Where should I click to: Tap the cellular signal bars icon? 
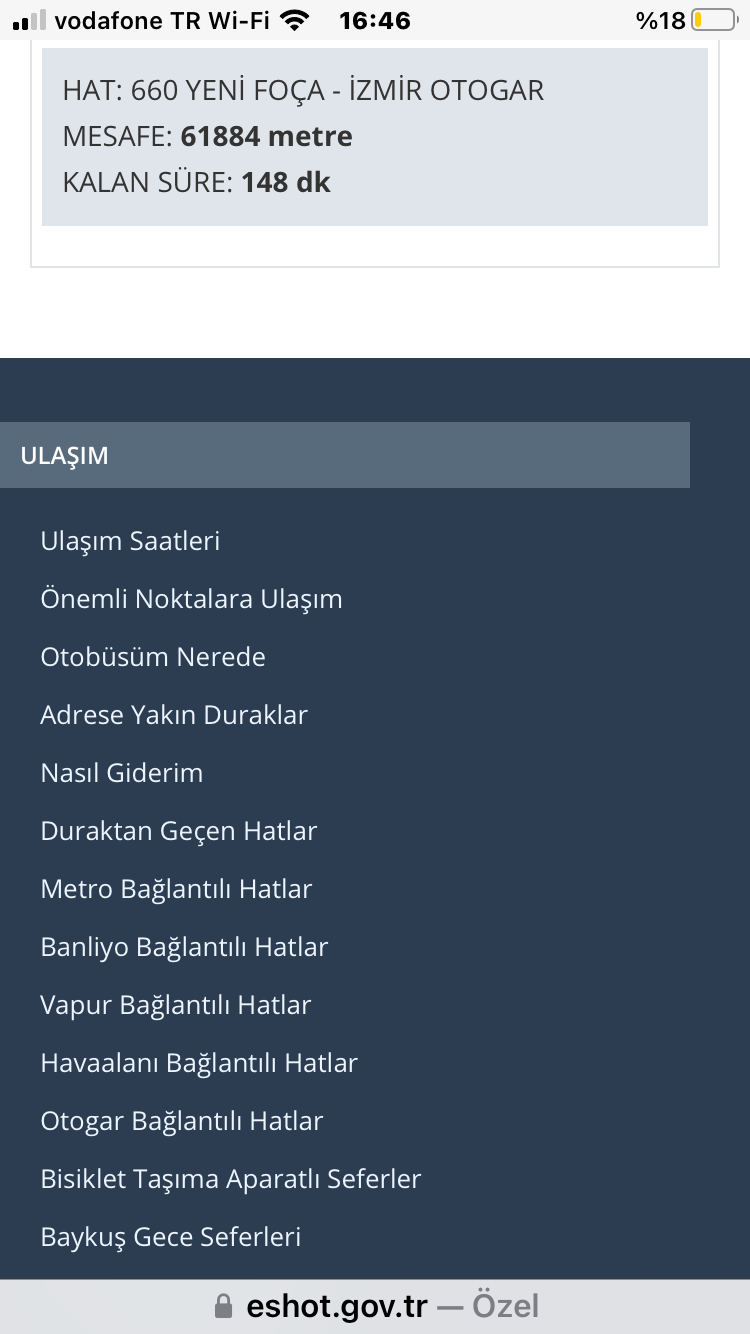[30, 20]
